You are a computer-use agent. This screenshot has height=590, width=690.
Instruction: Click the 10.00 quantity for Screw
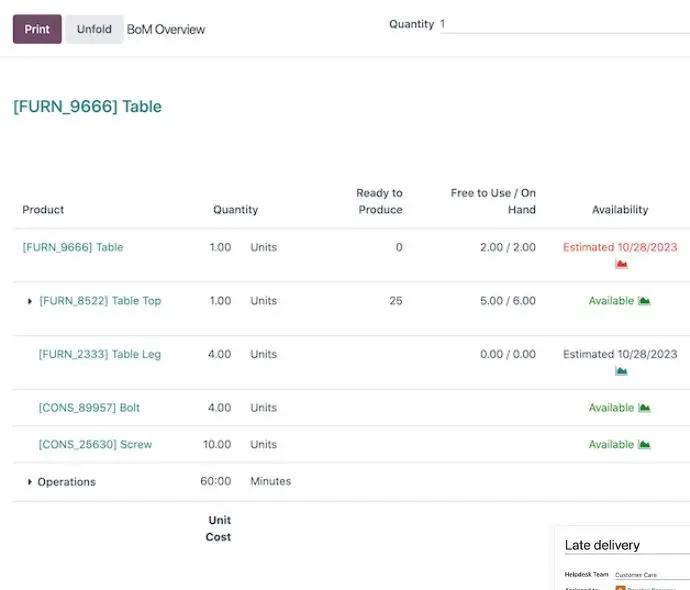pyautogui.click(x=217, y=444)
